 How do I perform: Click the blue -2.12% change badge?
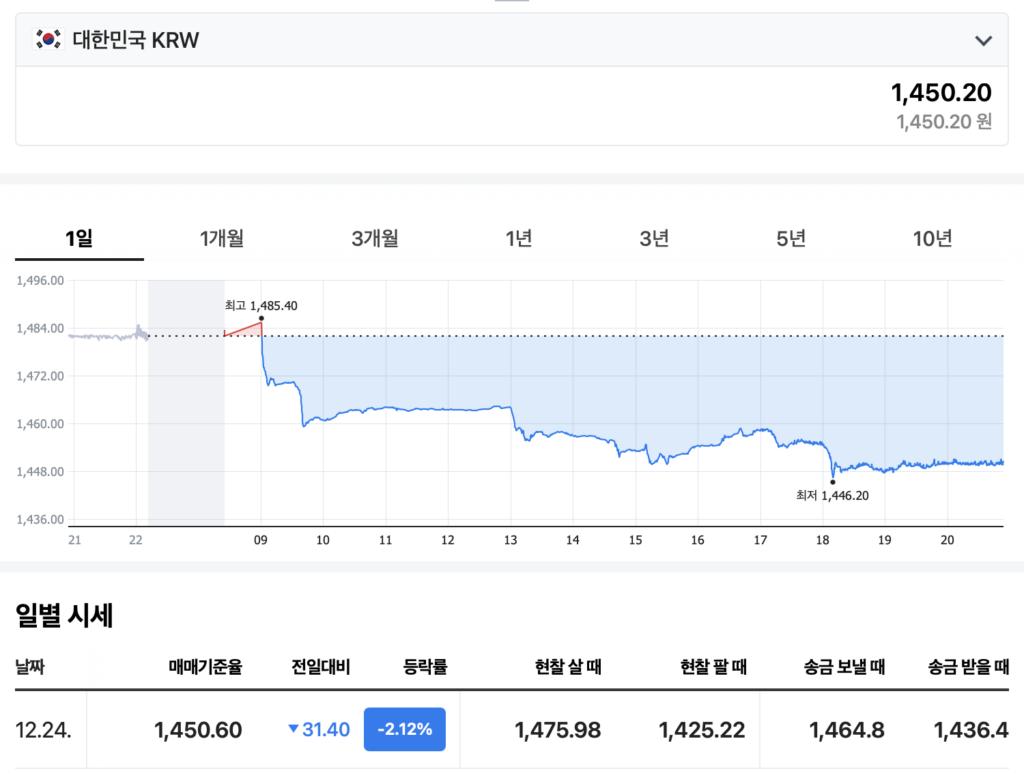click(404, 729)
